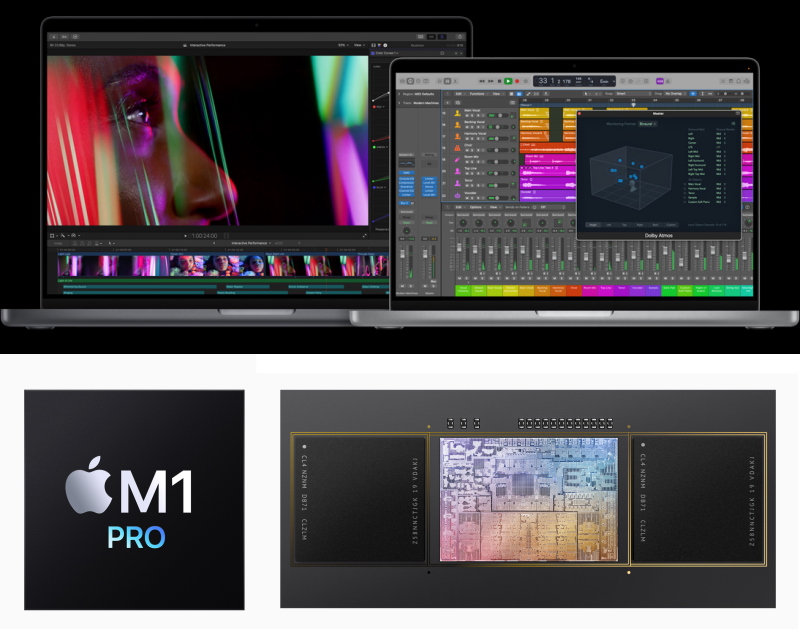Open the Interactive Performance timeline project dropdown
The width and height of the screenshot is (800, 629).
coord(251,243)
